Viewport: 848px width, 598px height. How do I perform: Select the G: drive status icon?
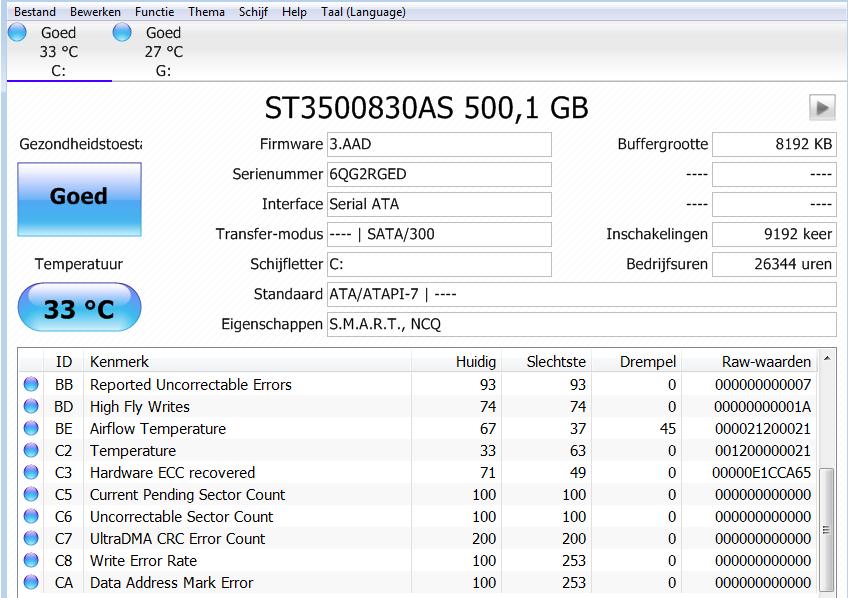(123, 32)
